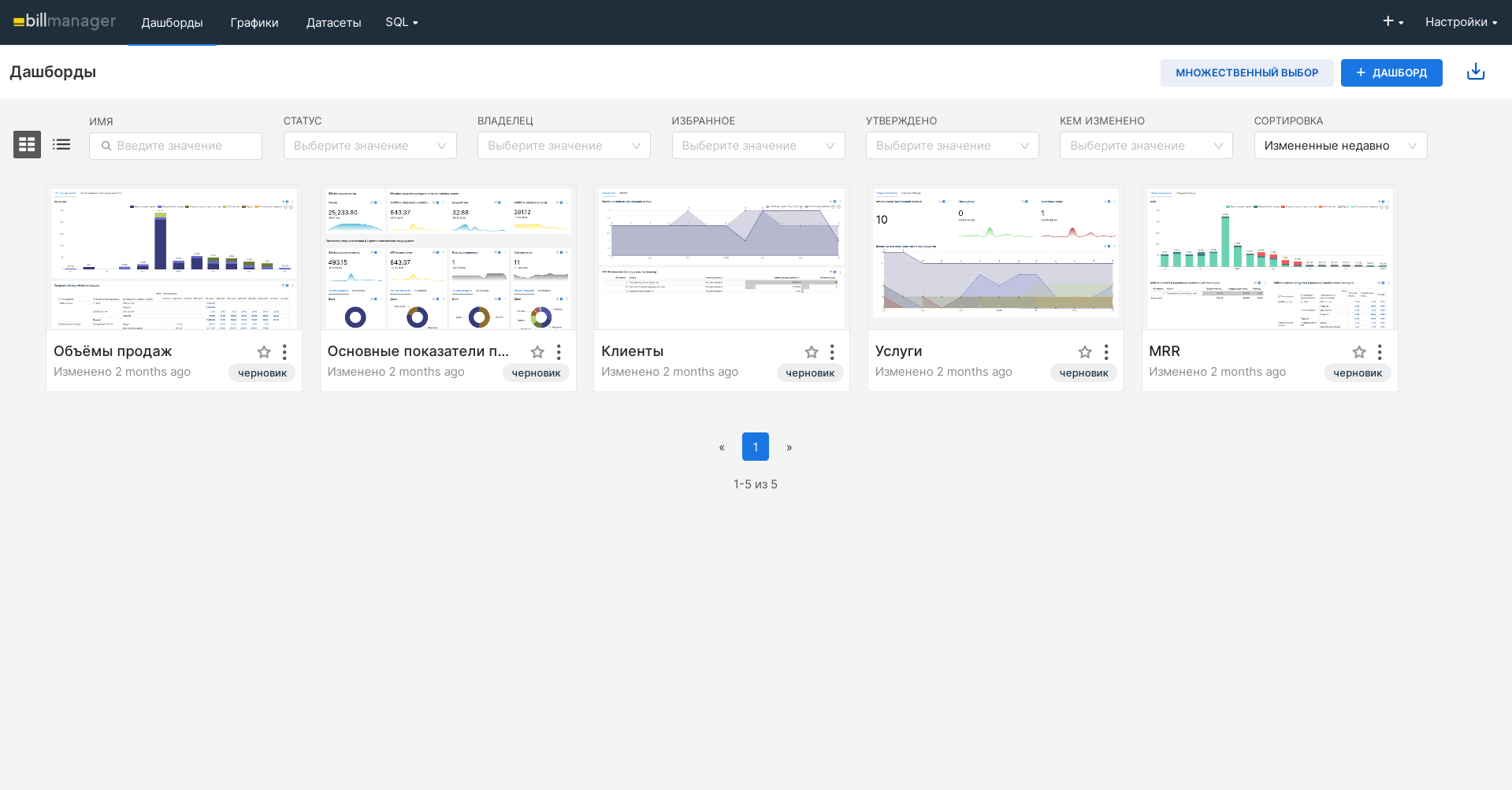The image size is (1512, 790).
Task: Switch to card grid view
Action: 27,145
